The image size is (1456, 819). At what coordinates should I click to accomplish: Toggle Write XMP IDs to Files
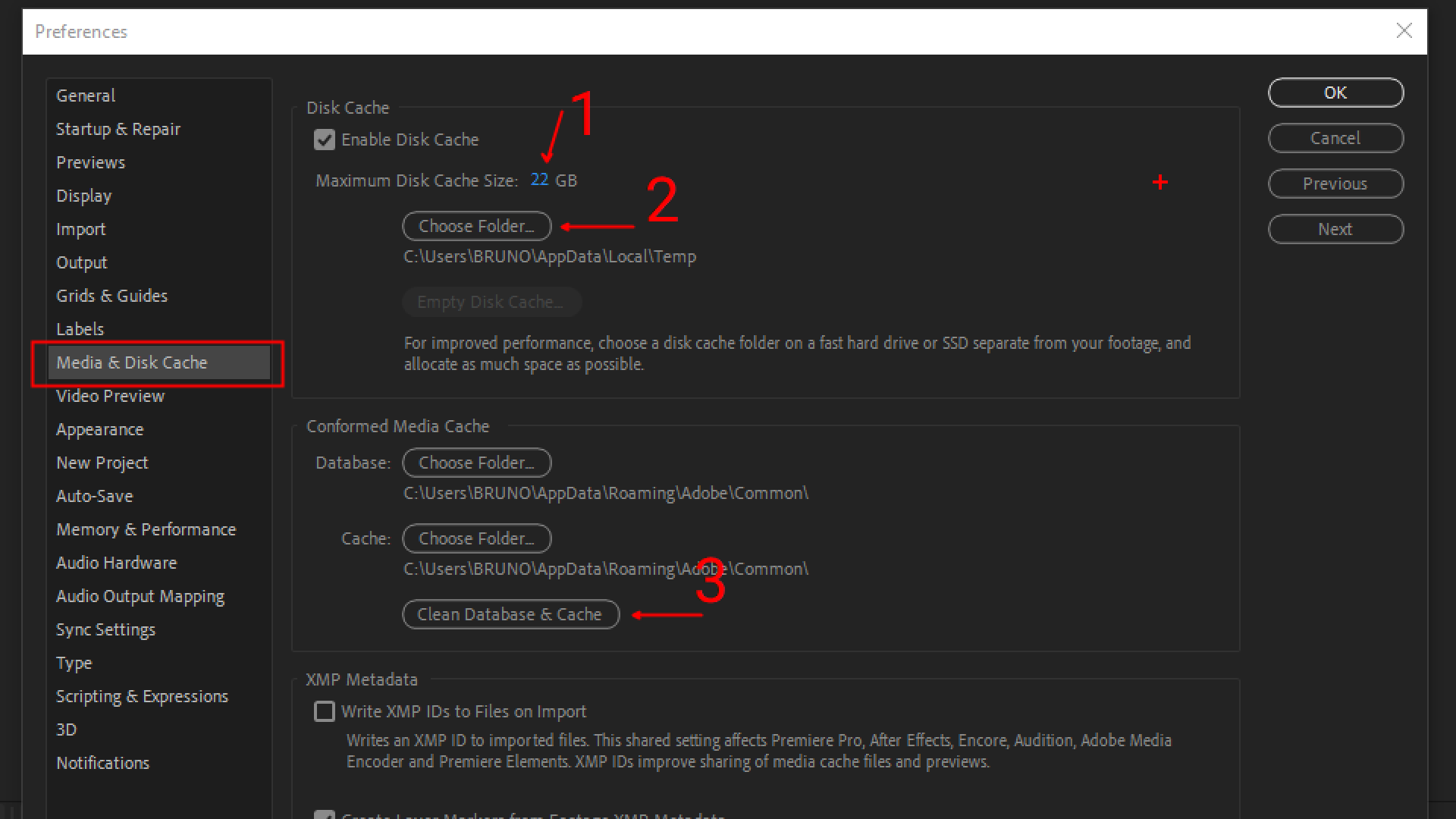[325, 711]
